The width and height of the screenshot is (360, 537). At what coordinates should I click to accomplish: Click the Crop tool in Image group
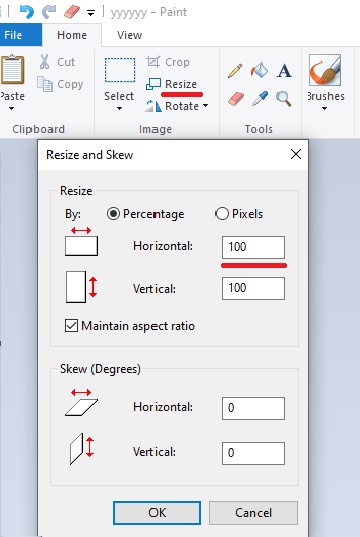tap(168, 62)
